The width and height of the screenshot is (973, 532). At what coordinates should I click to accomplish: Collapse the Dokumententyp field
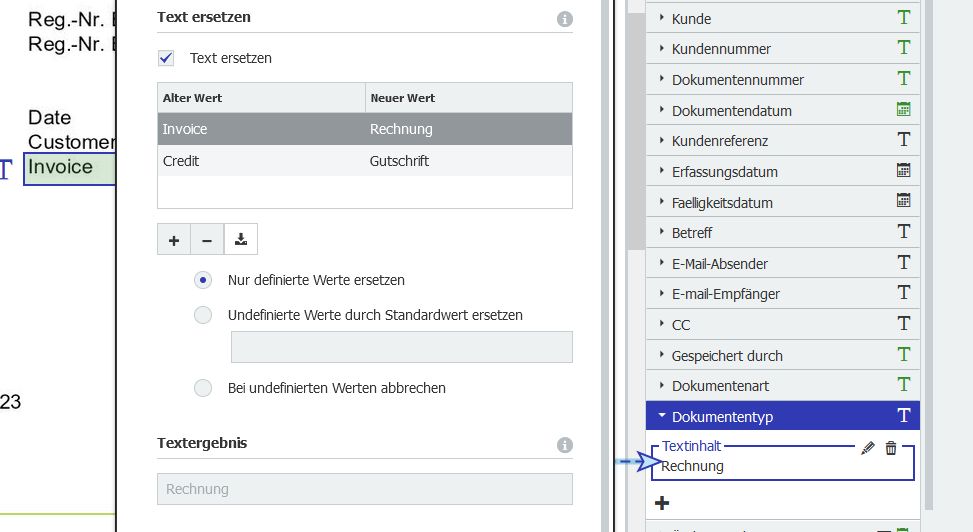[662, 416]
